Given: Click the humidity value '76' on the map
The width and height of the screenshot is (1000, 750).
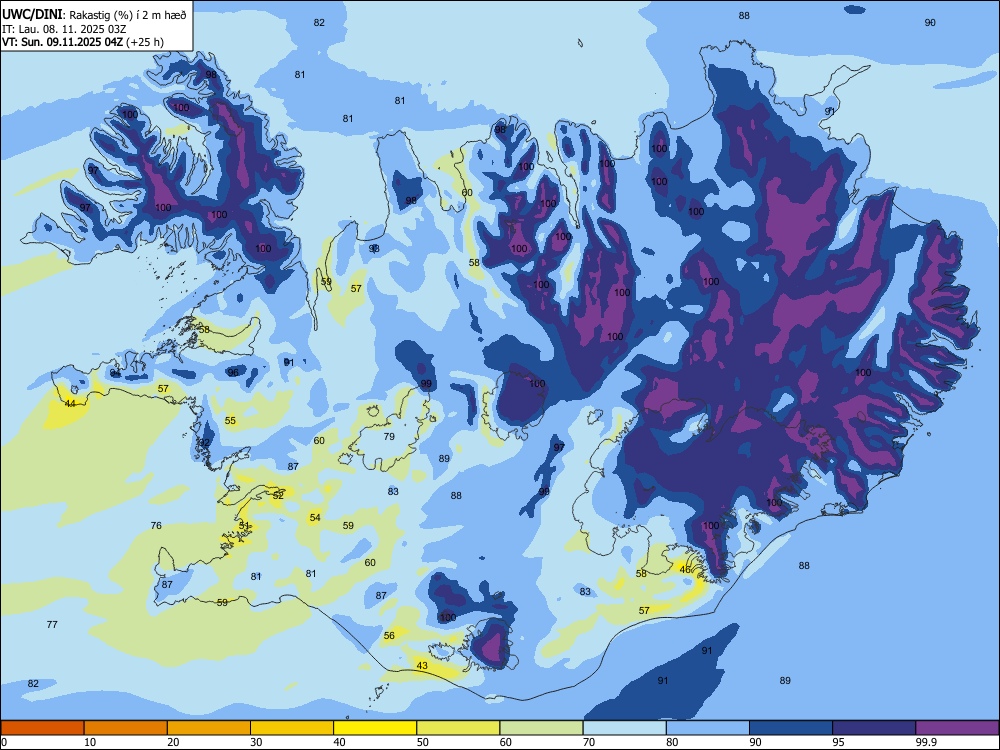Looking at the screenshot, I should 156,526.
